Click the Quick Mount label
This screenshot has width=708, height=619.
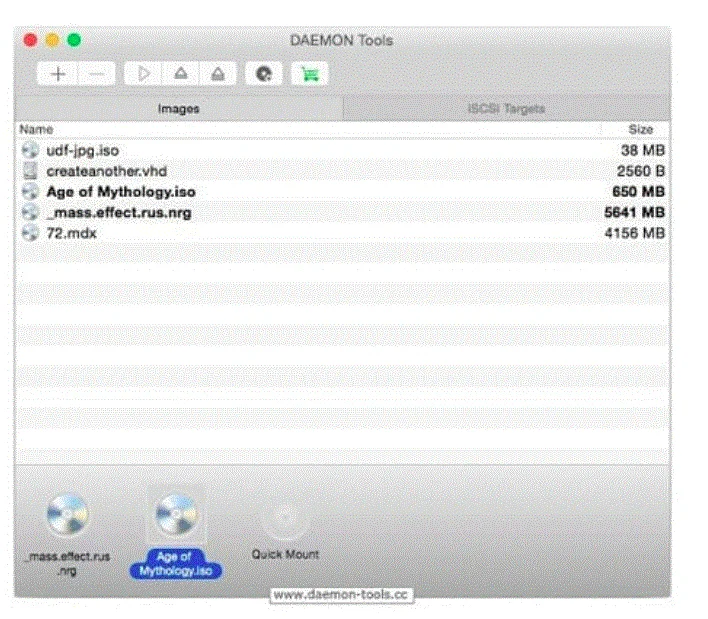285,554
